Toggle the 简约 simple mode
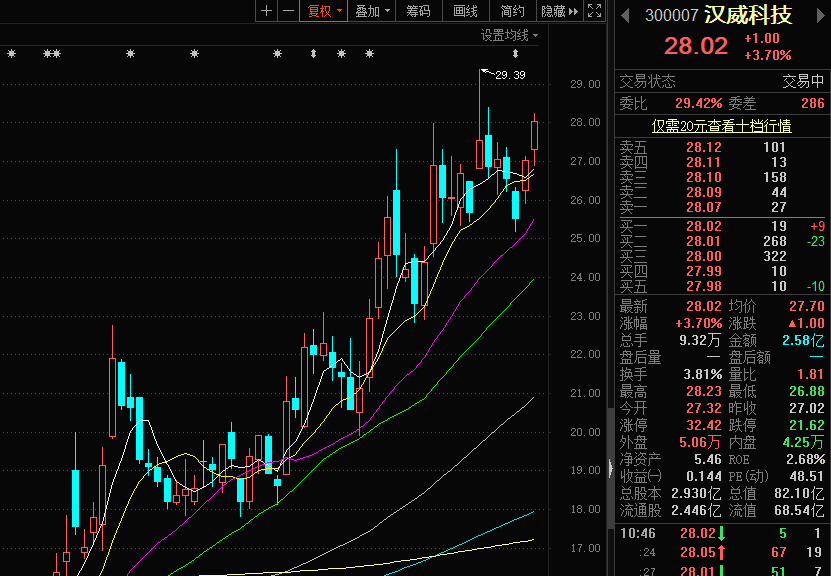Screen dimensions: 831x576 click(512, 11)
